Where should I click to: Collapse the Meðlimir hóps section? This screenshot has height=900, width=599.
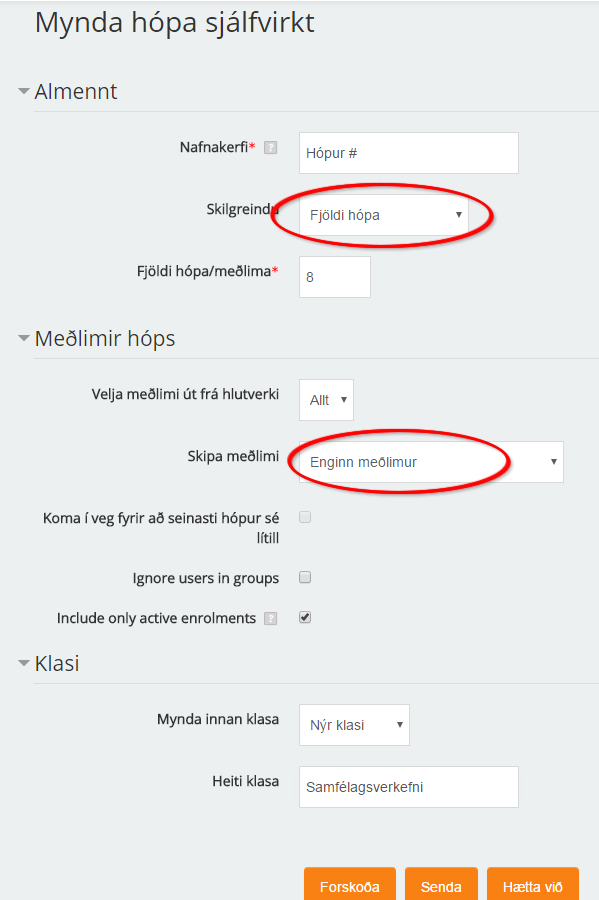click(x=22, y=338)
